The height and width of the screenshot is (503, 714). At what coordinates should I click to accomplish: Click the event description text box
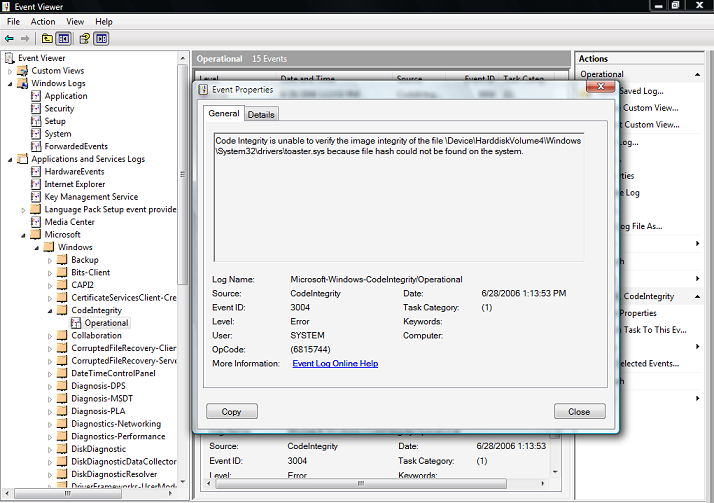399,197
